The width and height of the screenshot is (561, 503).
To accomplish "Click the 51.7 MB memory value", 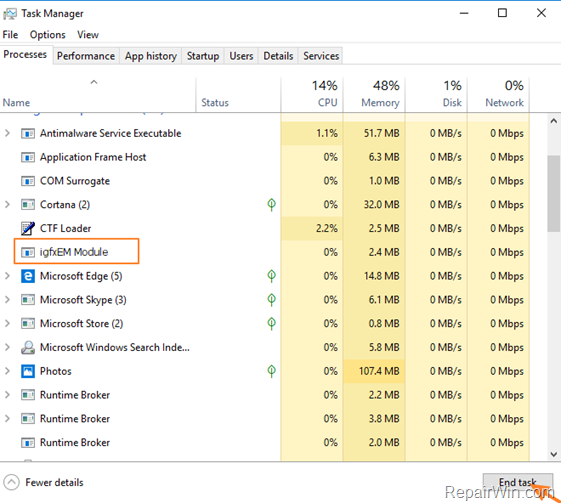I will pos(381,133).
